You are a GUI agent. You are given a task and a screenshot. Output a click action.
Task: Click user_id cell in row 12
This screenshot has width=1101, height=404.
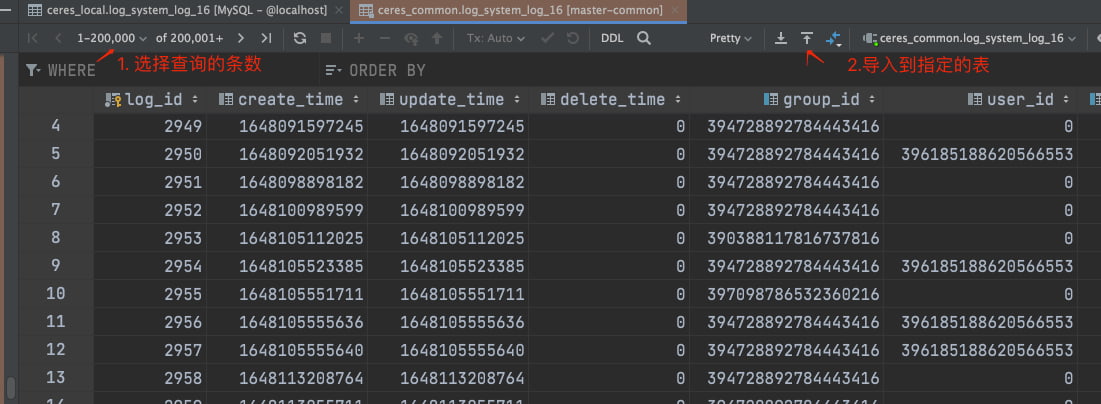pos(981,350)
